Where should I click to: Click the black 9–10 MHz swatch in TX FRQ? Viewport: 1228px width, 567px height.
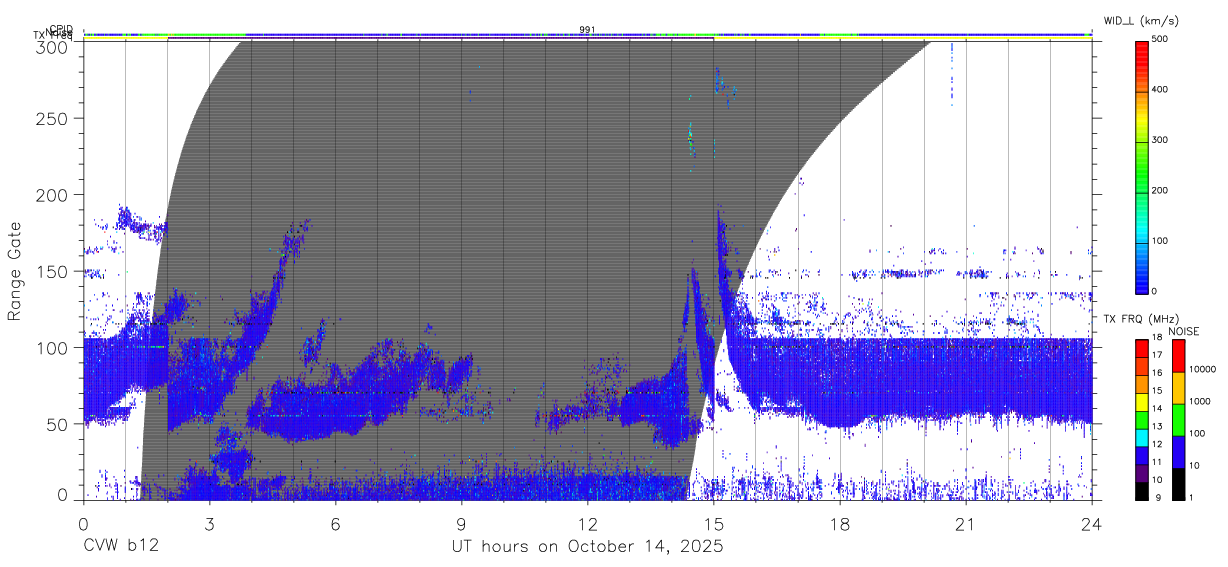click(1141, 490)
